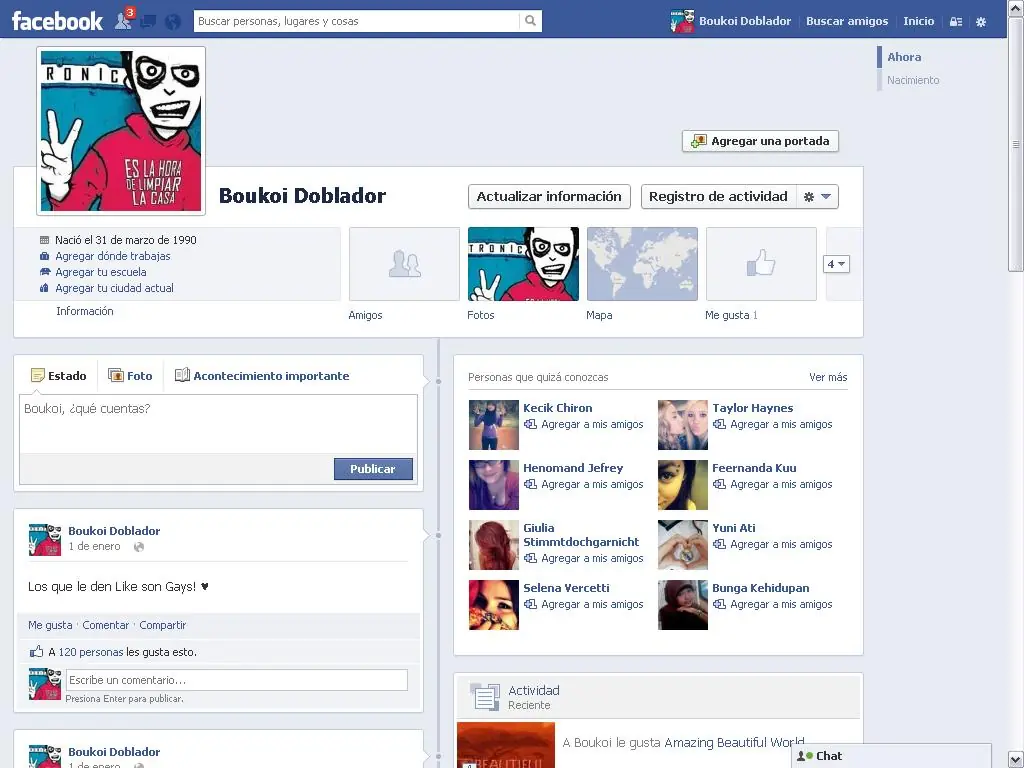
Task: Jump to Nacimiento in the timeline
Action: pos(913,80)
